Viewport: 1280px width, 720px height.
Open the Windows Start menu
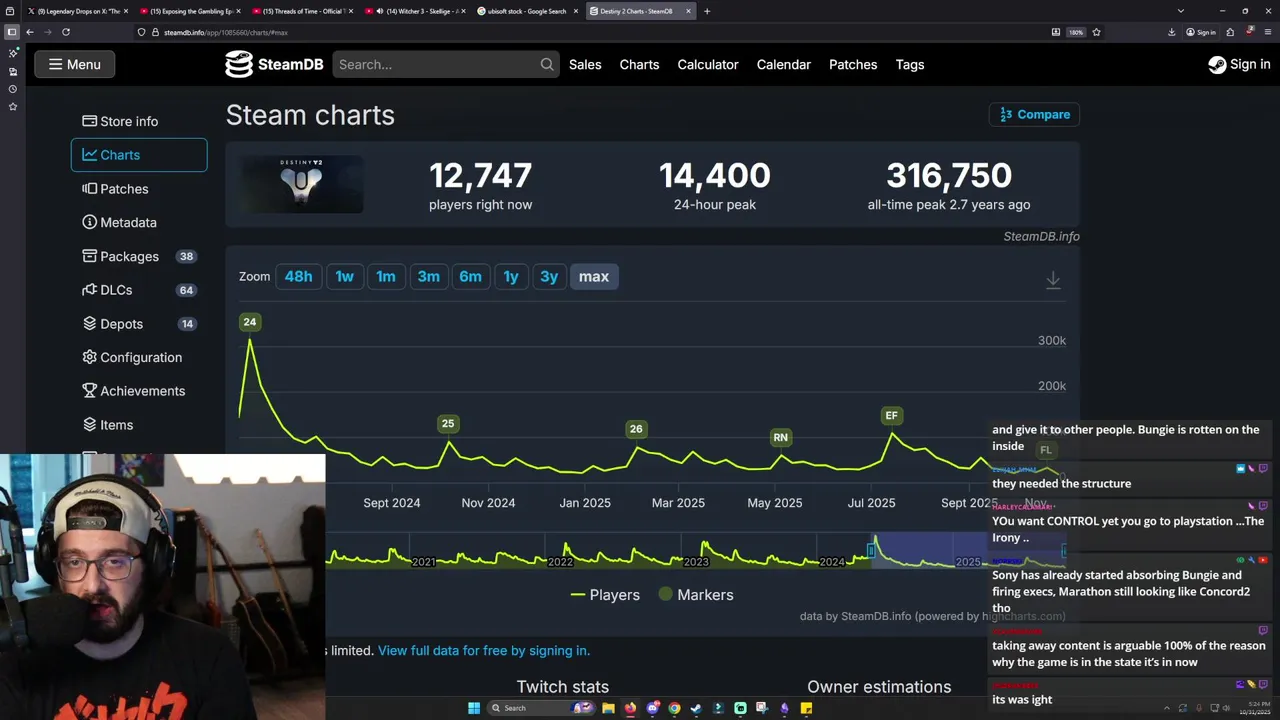click(x=474, y=708)
